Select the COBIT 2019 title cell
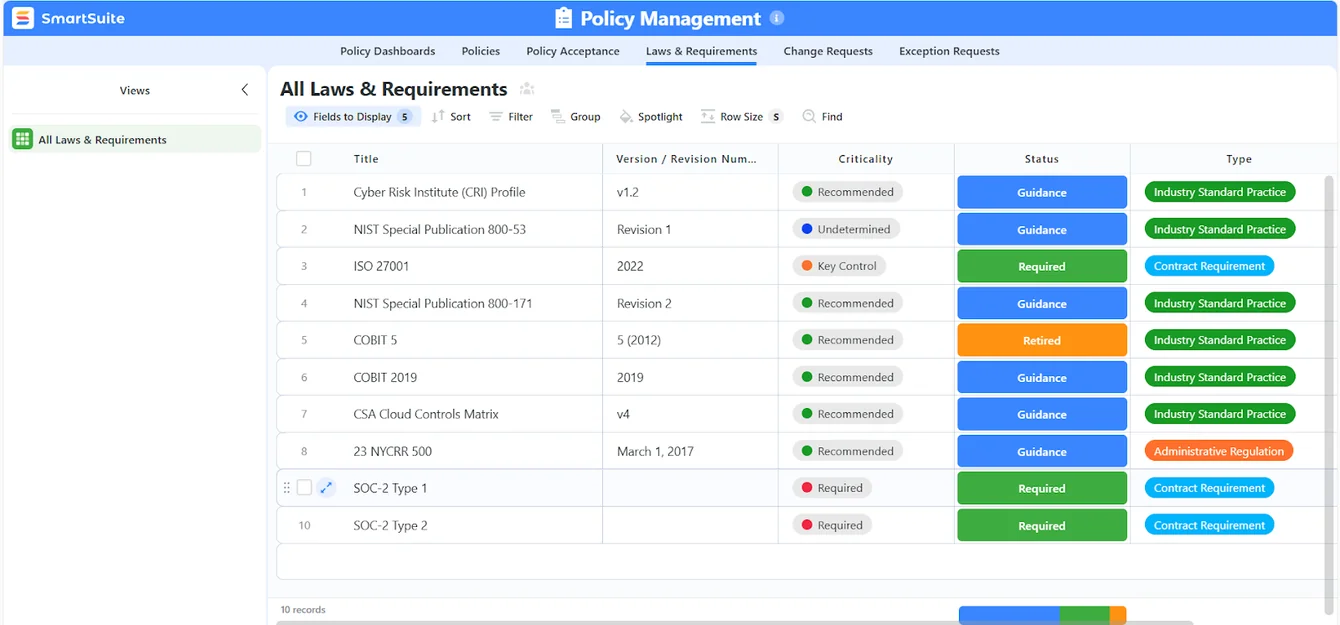The height and width of the screenshot is (625, 1340). [385, 377]
